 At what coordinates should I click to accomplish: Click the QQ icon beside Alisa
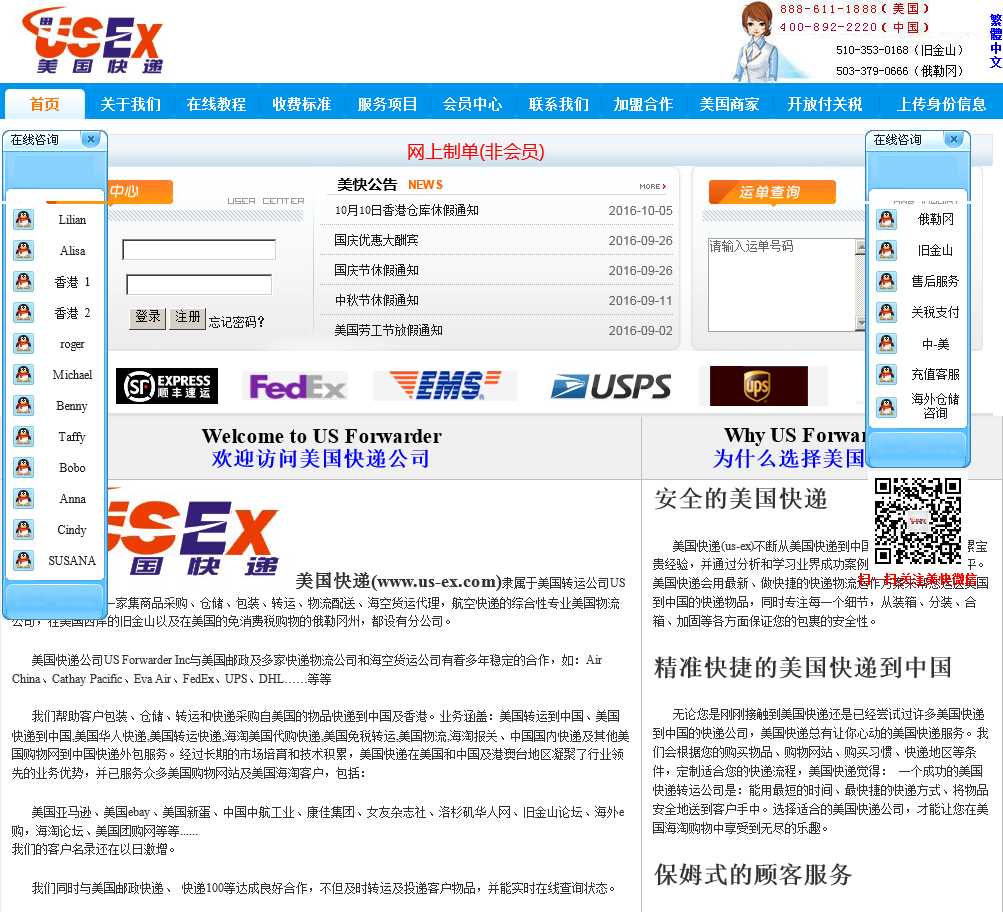pos(24,250)
